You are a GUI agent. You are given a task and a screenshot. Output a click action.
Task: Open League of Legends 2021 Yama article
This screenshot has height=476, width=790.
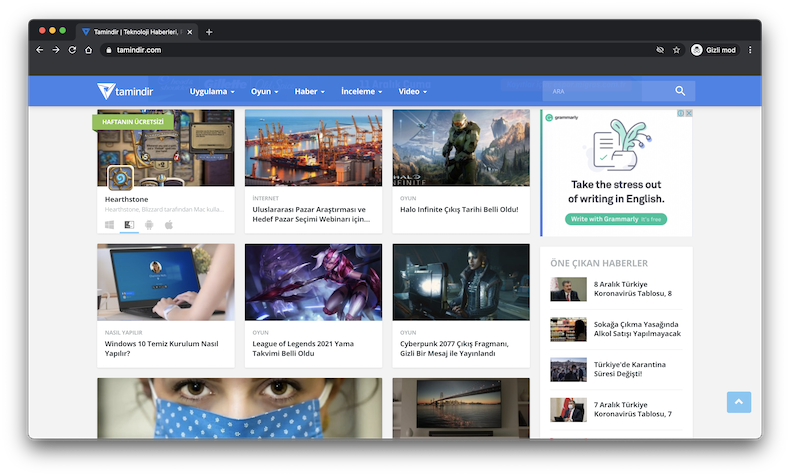click(303, 348)
